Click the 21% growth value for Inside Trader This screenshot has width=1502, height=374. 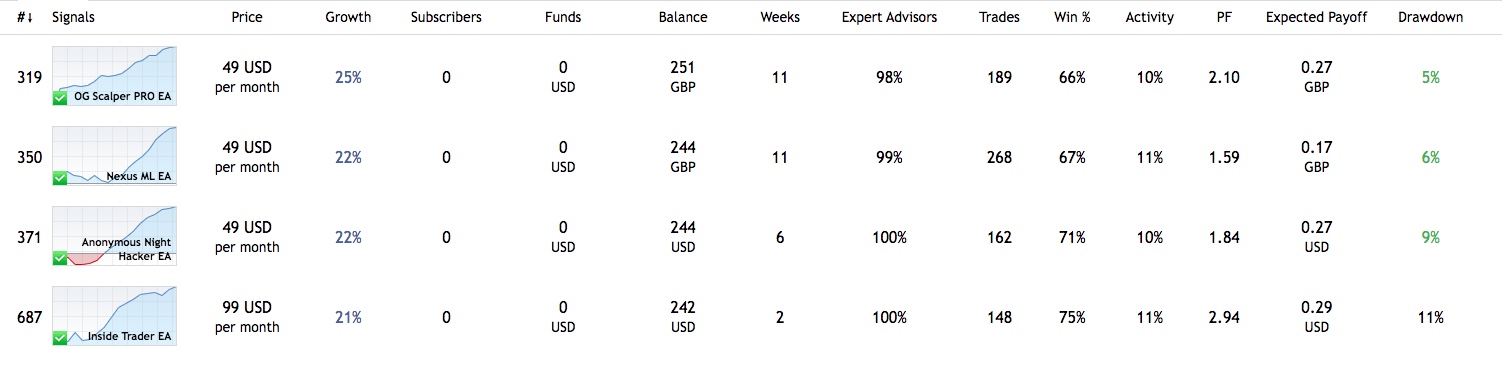point(348,317)
